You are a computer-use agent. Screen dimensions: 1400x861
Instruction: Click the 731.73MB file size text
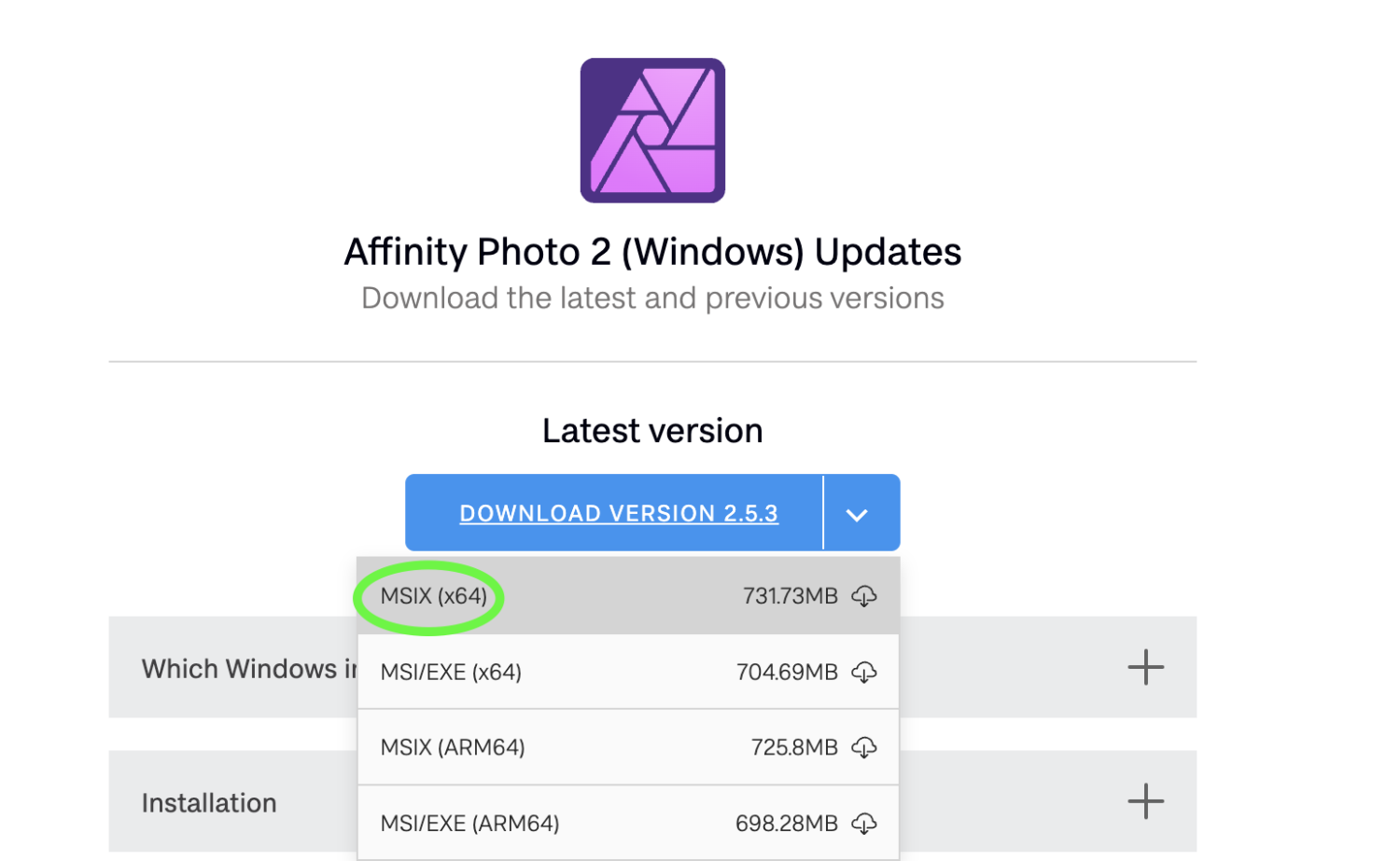pos(790,596)
